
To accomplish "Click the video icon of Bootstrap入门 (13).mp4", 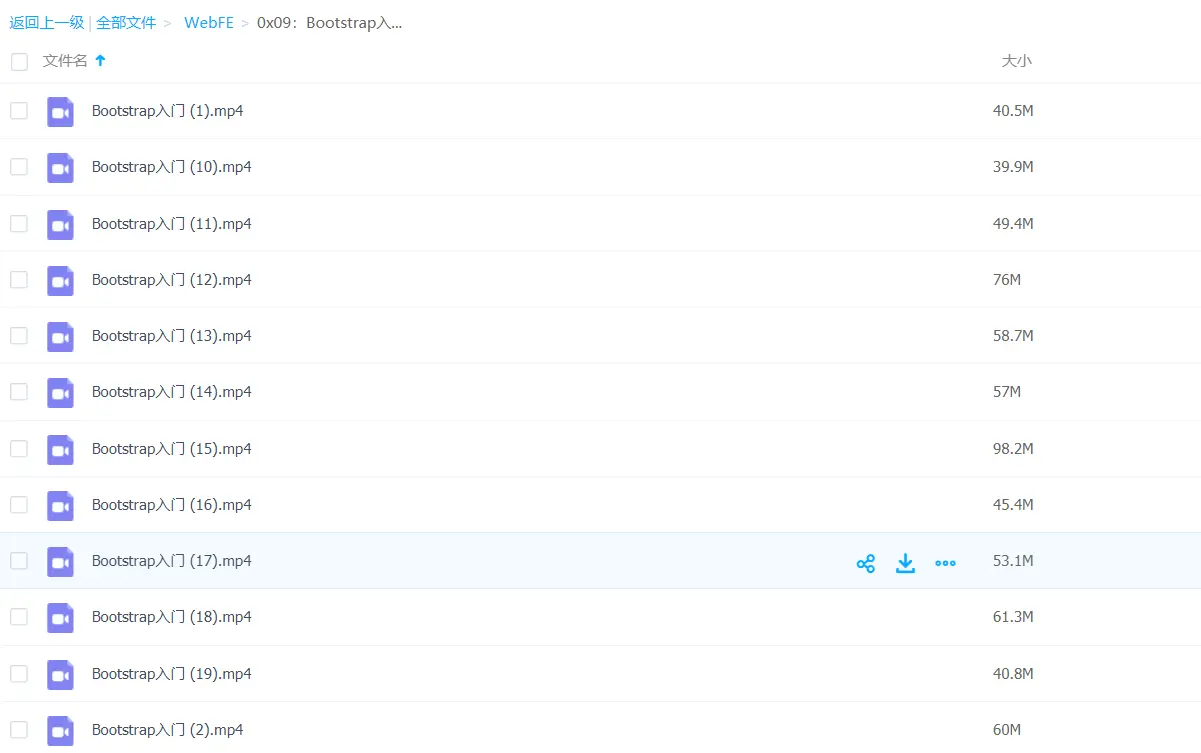I will 61,337.
